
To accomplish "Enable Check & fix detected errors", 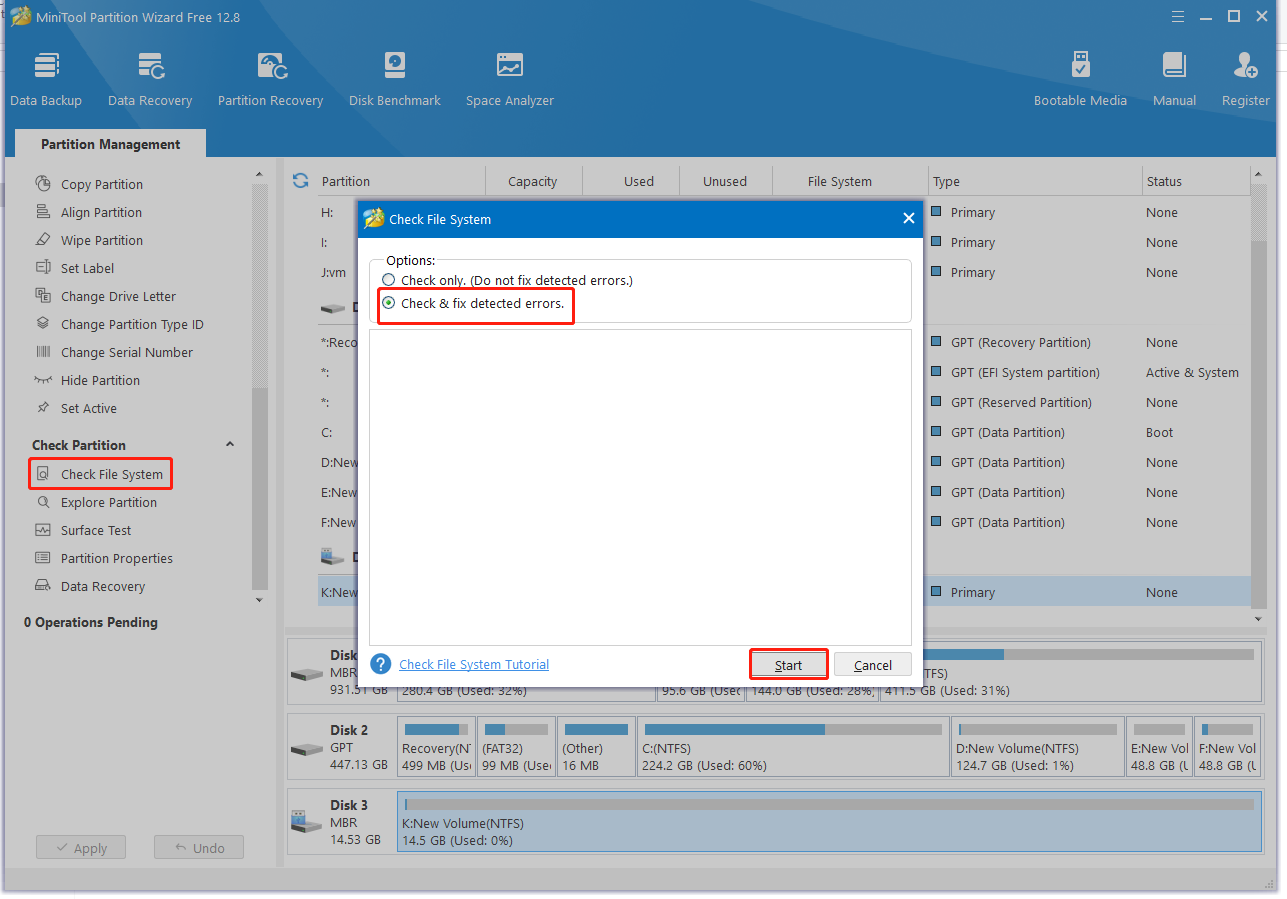I will coord(388,302).
